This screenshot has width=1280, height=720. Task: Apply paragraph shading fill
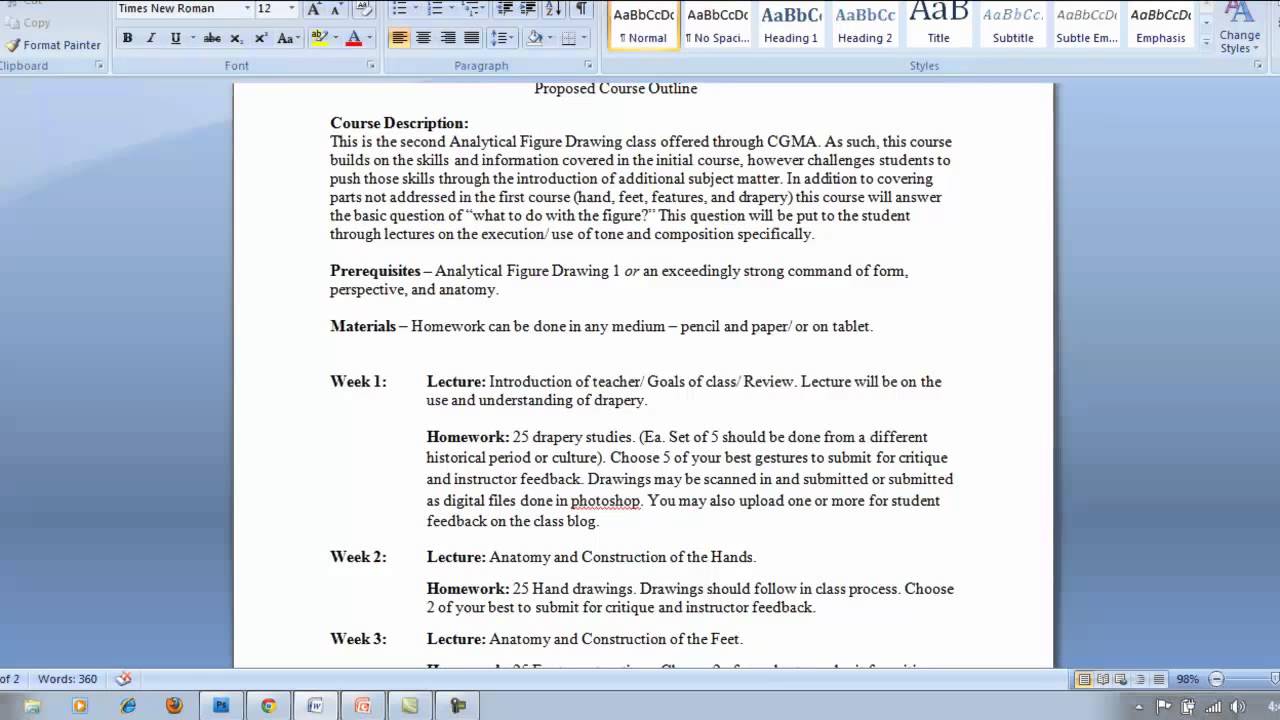534,38
